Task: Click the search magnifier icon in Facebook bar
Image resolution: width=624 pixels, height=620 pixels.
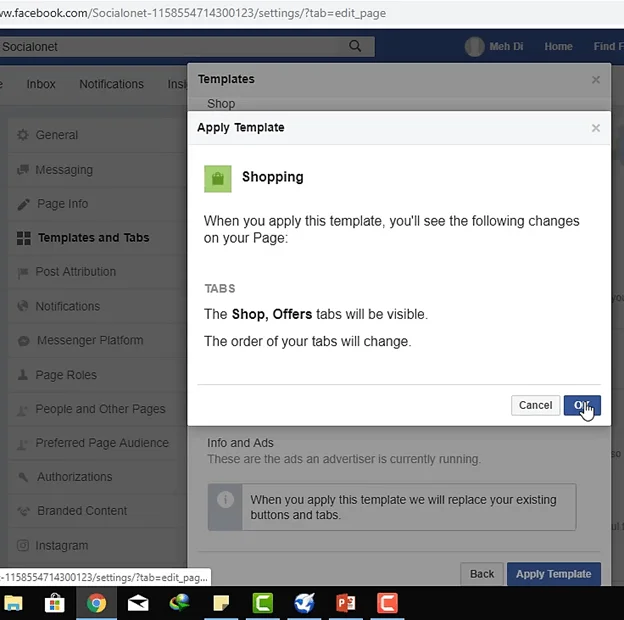Action: (355, 46)
